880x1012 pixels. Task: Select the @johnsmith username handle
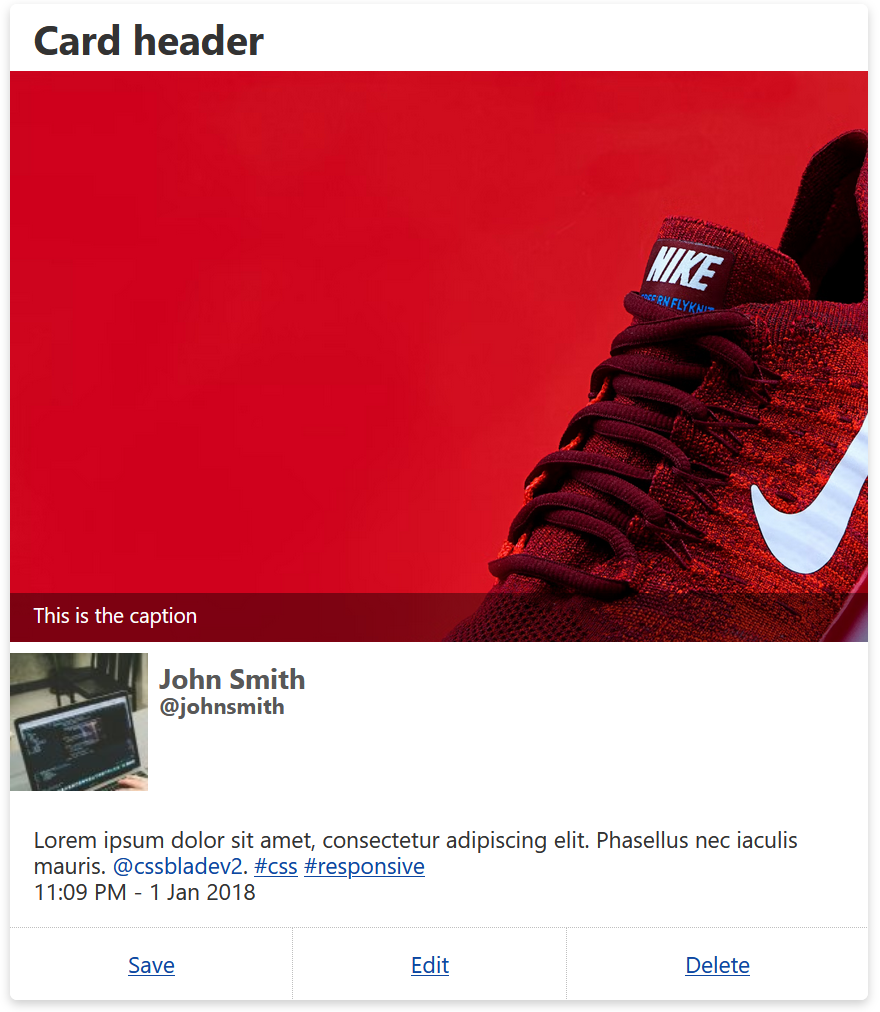[x=221, y=707]
